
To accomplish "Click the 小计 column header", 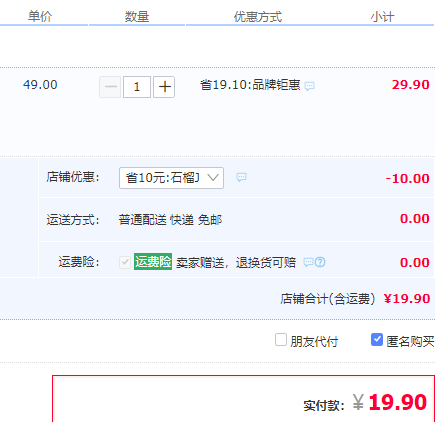I will coord(382,16).
